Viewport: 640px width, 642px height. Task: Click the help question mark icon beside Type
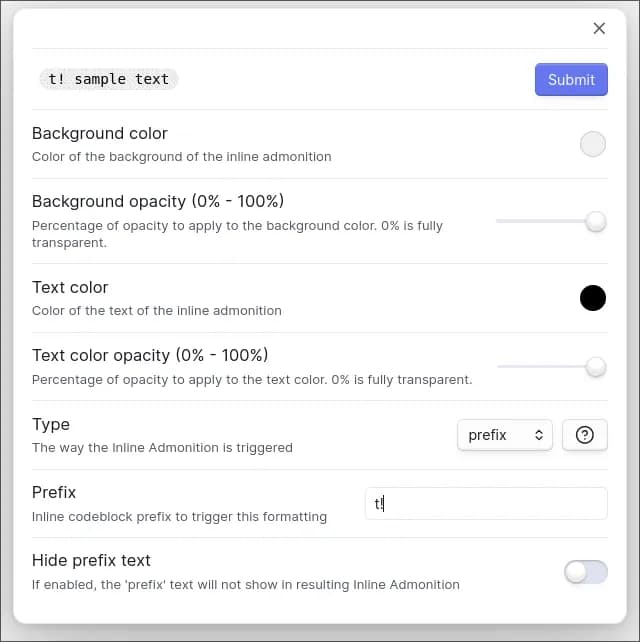point(584,435)
